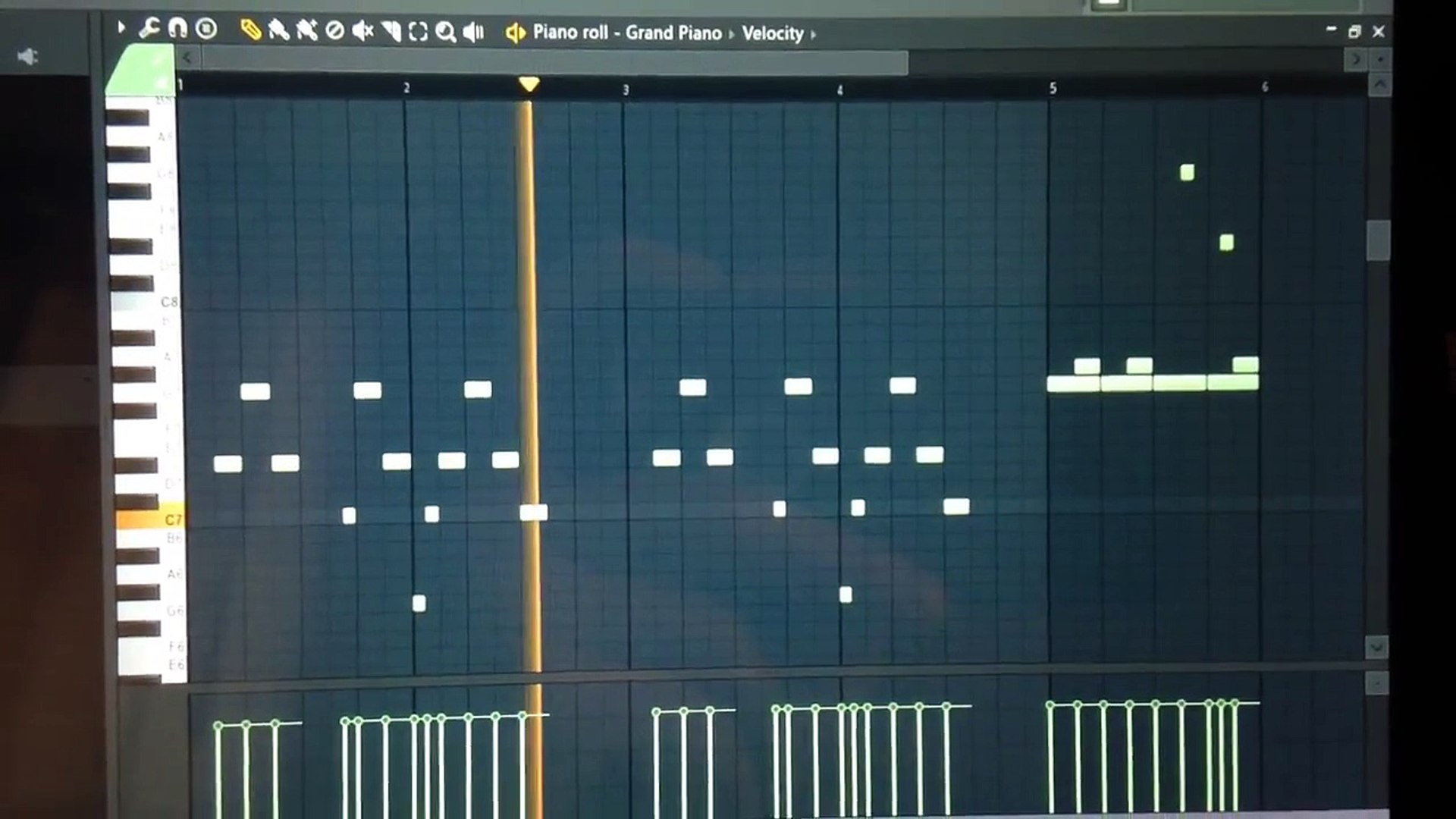The height and width of the screenshot is (819, 1456).
Task: Open piano roll options menu arrow
Action: click(x=121, y=28)
